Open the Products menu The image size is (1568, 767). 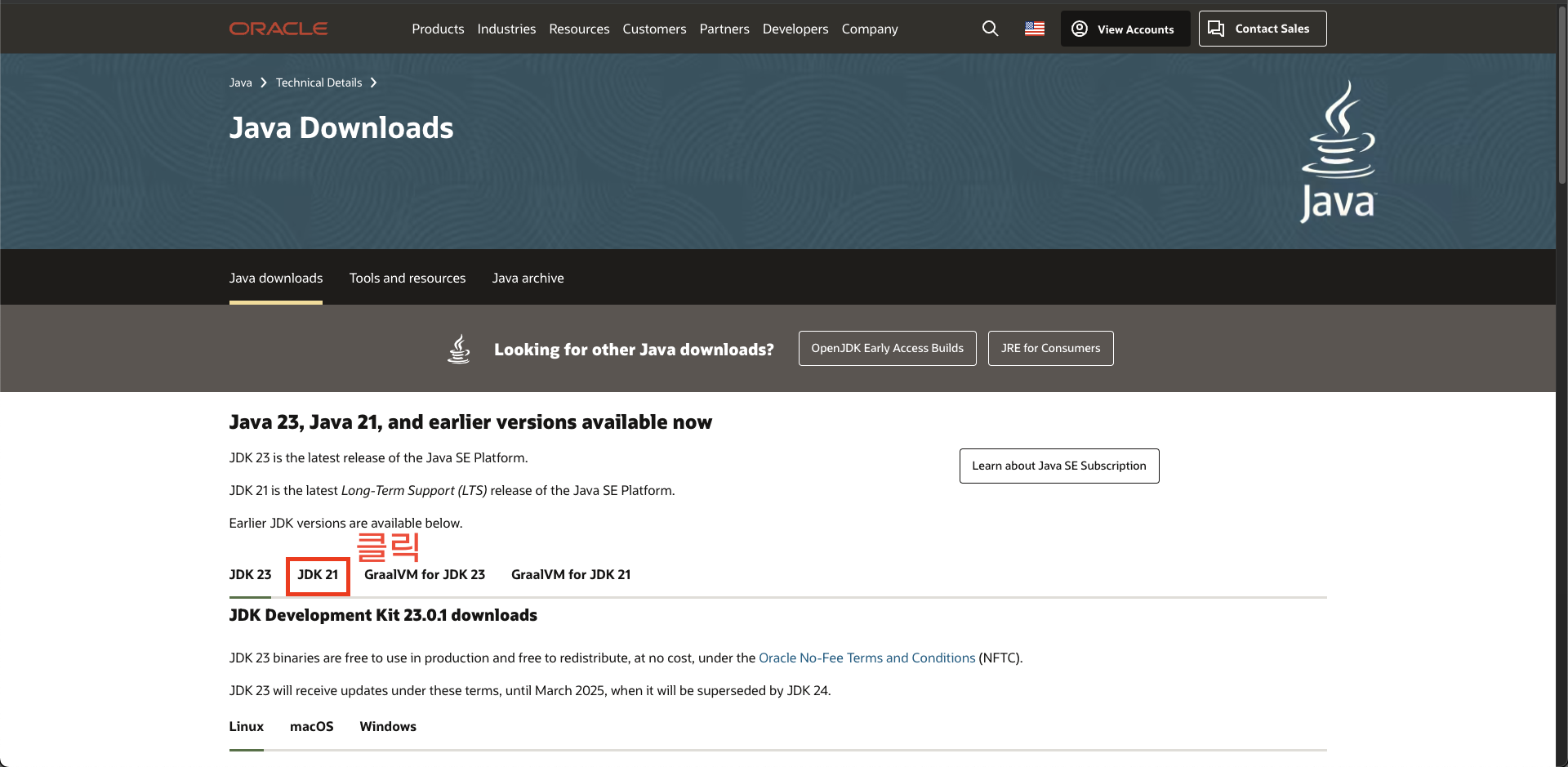pyautogui.click(x=438, y=29)
